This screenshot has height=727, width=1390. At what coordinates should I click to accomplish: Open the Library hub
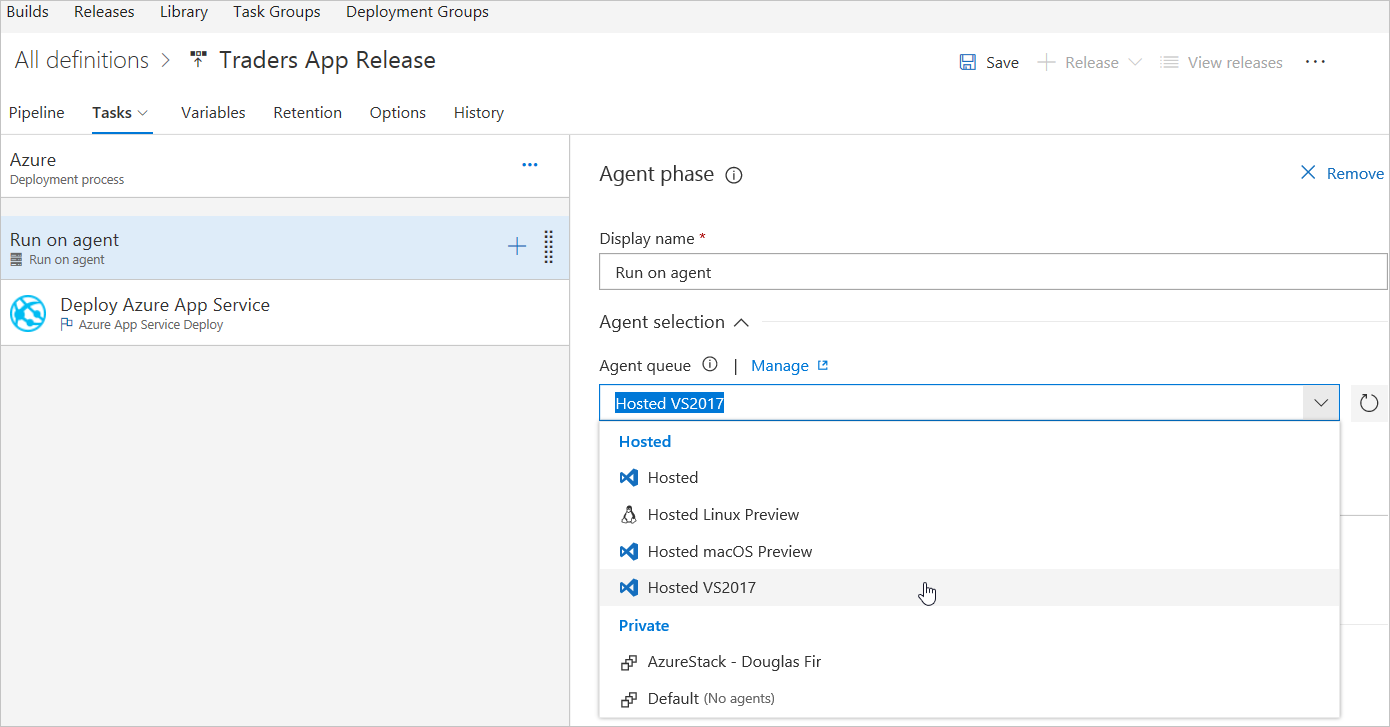184,12
